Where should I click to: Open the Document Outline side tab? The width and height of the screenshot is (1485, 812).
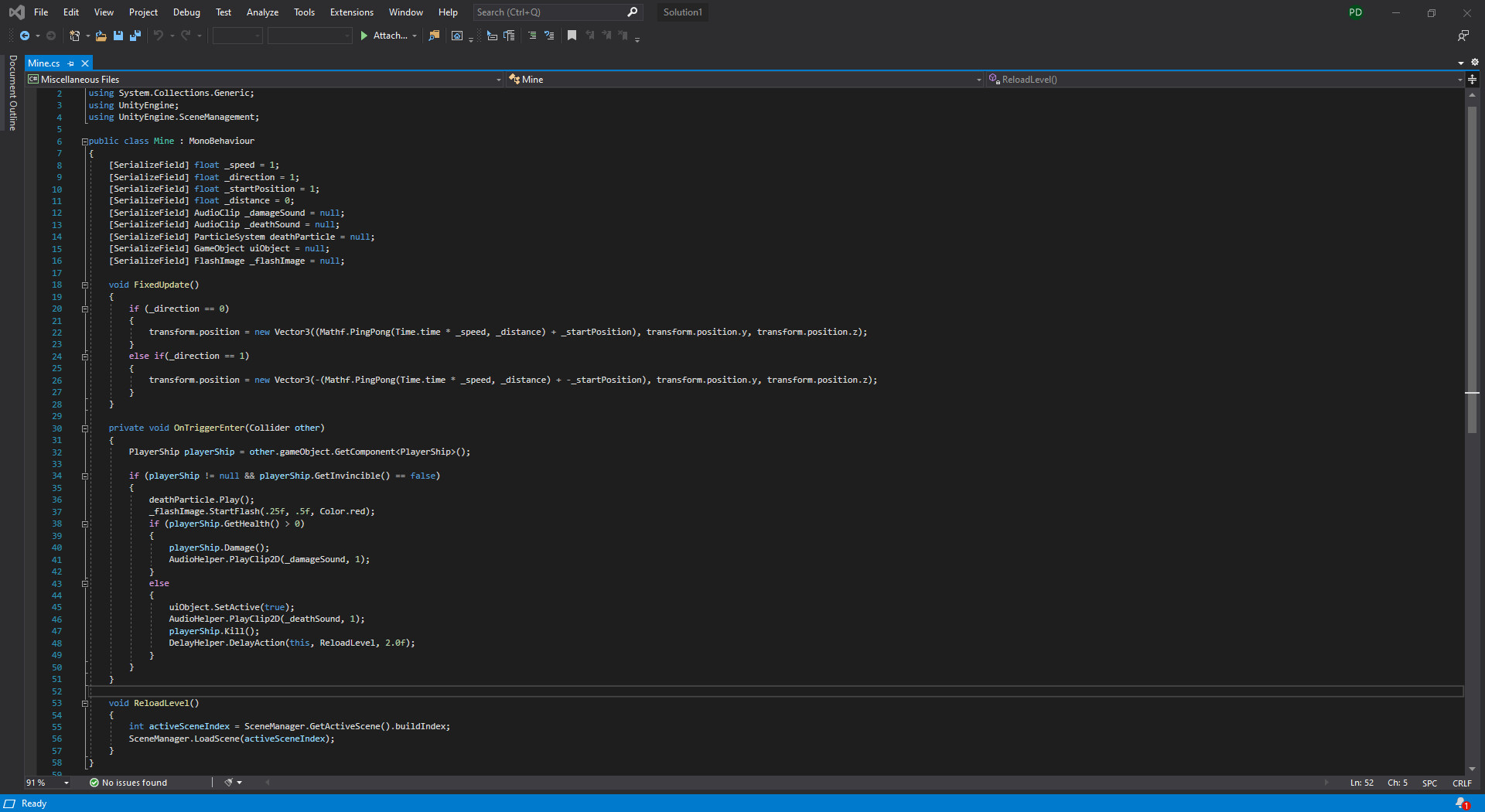(x=12, y=93)
